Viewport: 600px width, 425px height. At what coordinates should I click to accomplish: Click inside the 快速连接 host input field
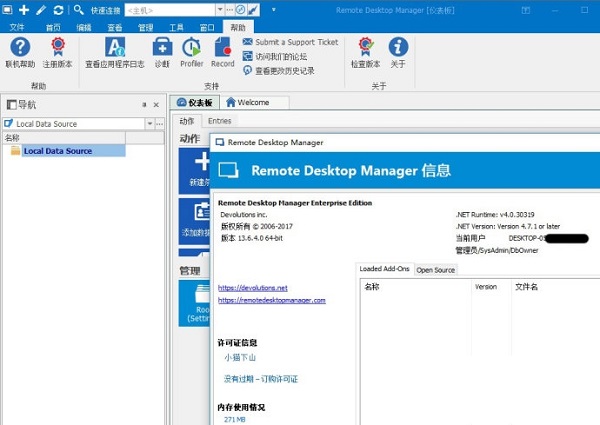(x=170, y=10)
